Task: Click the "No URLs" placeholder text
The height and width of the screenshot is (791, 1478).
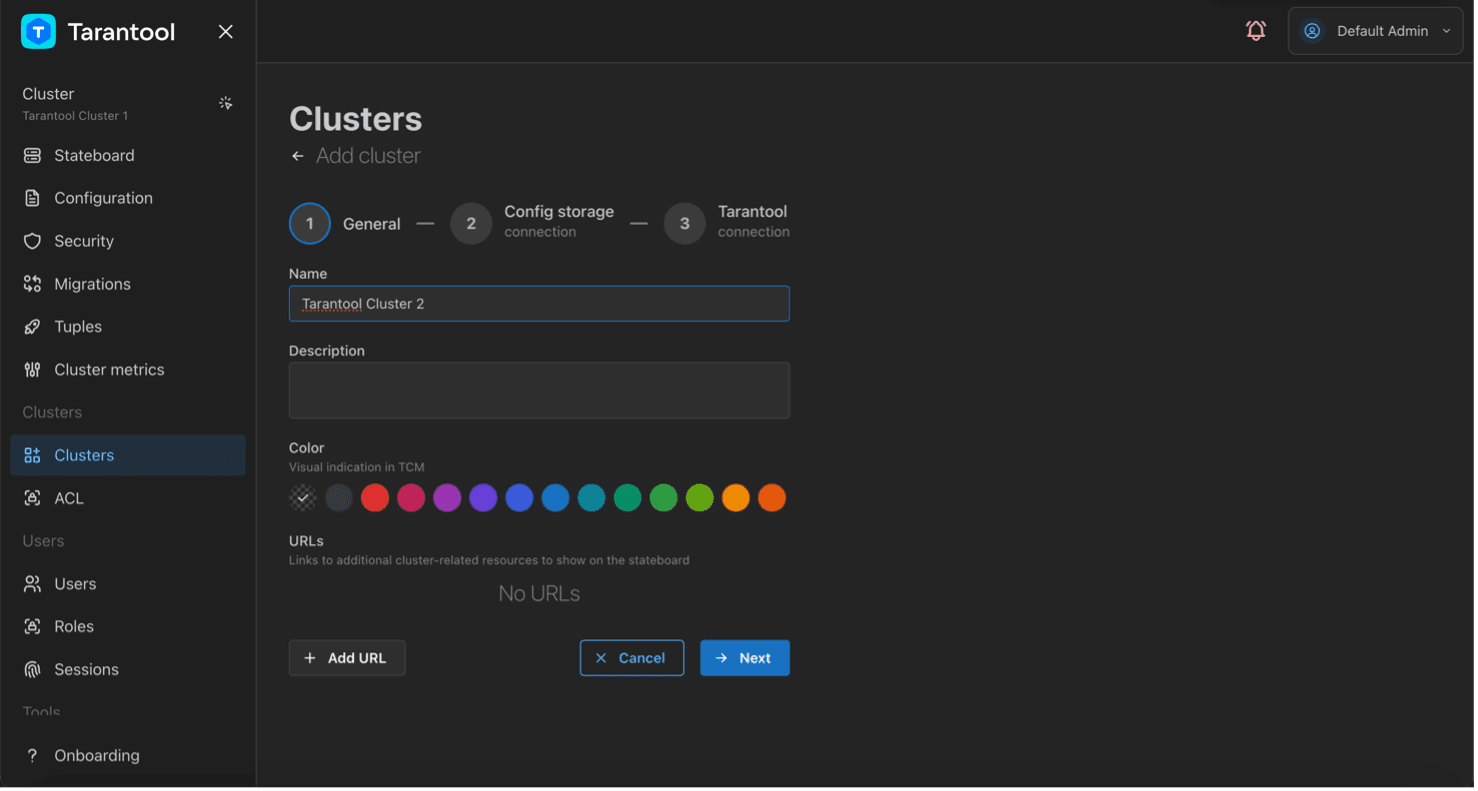Action: click(x=539, y=595)
